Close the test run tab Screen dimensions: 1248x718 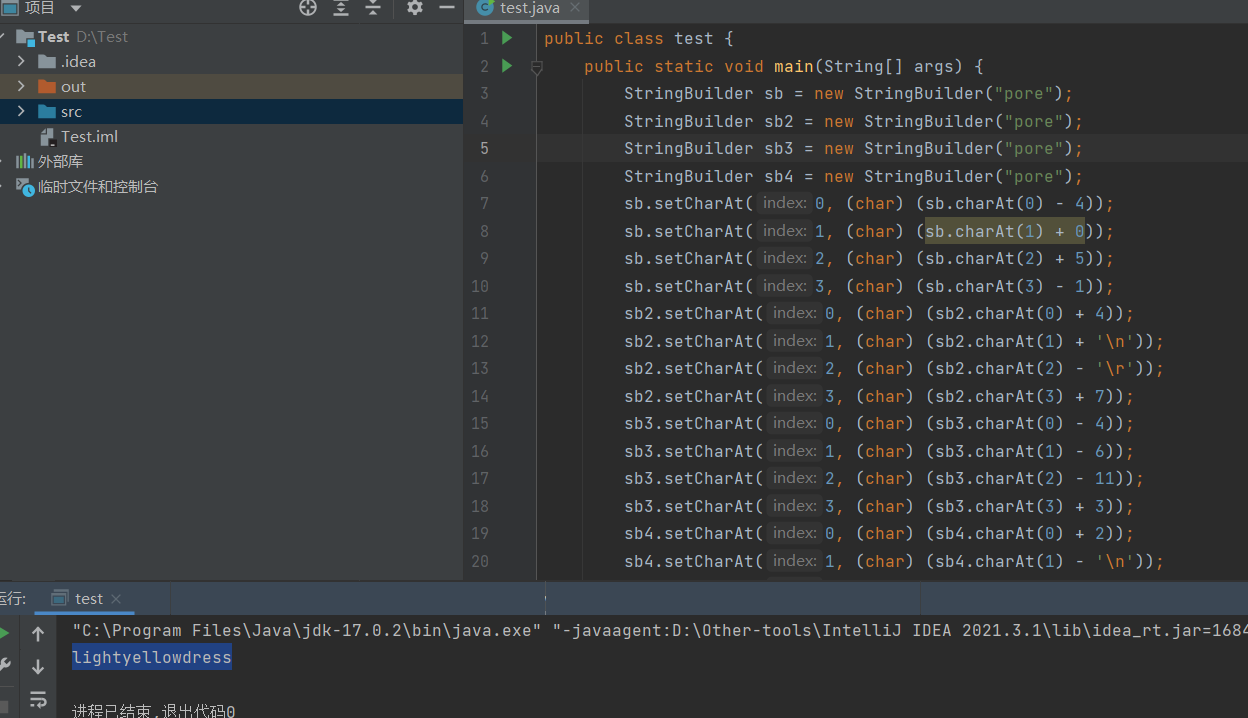117,599
